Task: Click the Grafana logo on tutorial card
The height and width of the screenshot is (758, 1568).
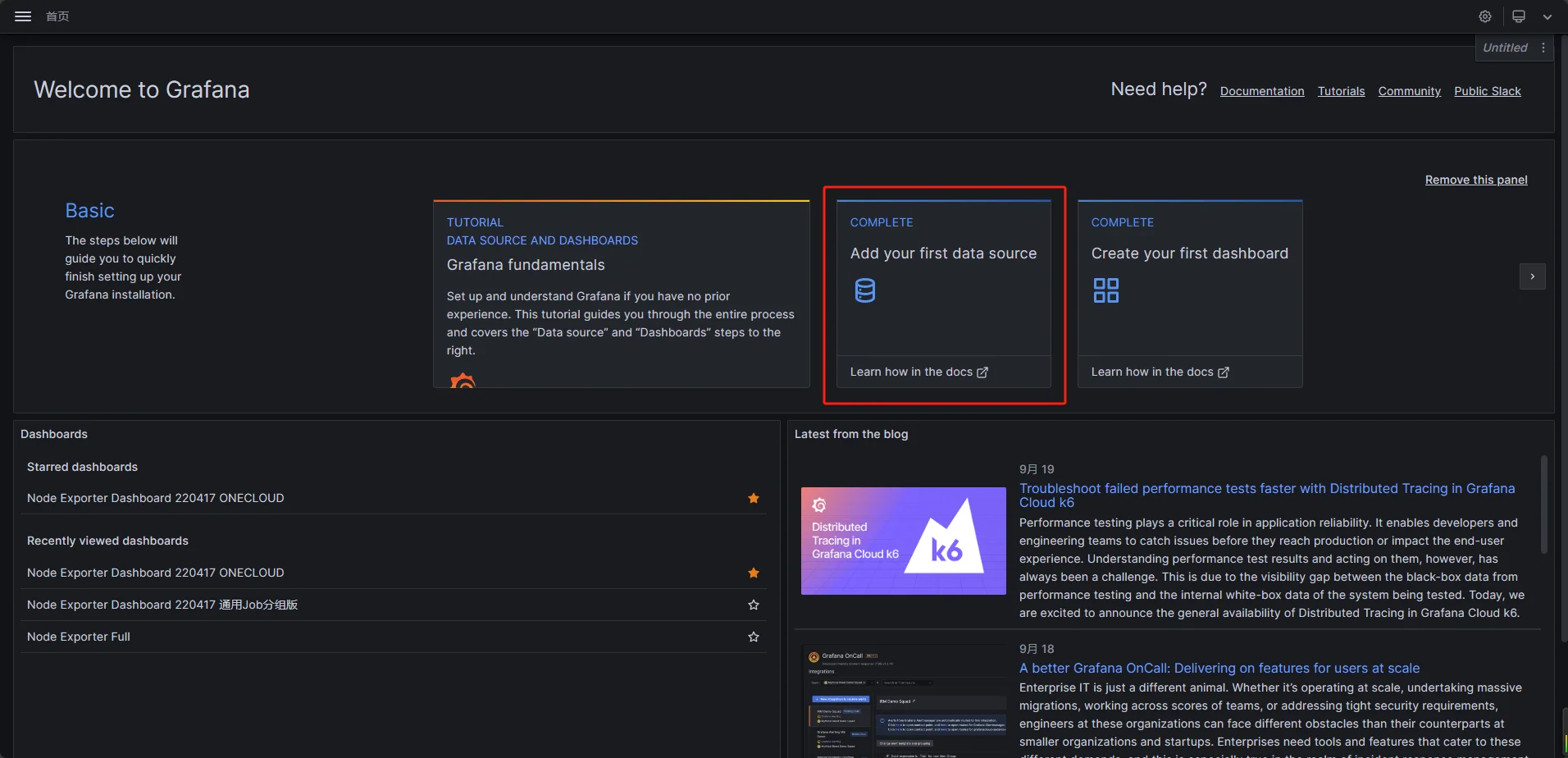Action: [x=463, y=381]
